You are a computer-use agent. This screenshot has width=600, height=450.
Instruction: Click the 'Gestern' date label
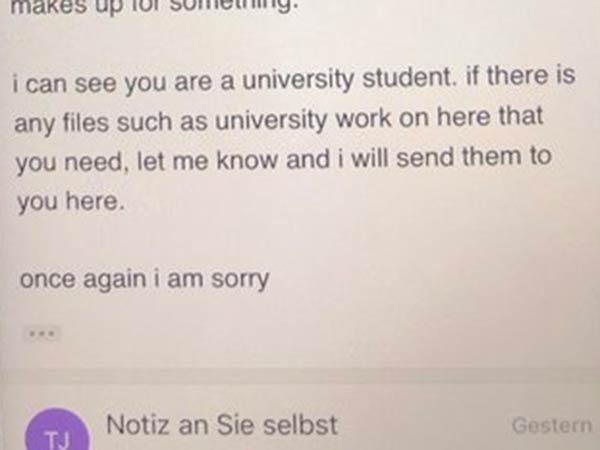coord(551,426)
